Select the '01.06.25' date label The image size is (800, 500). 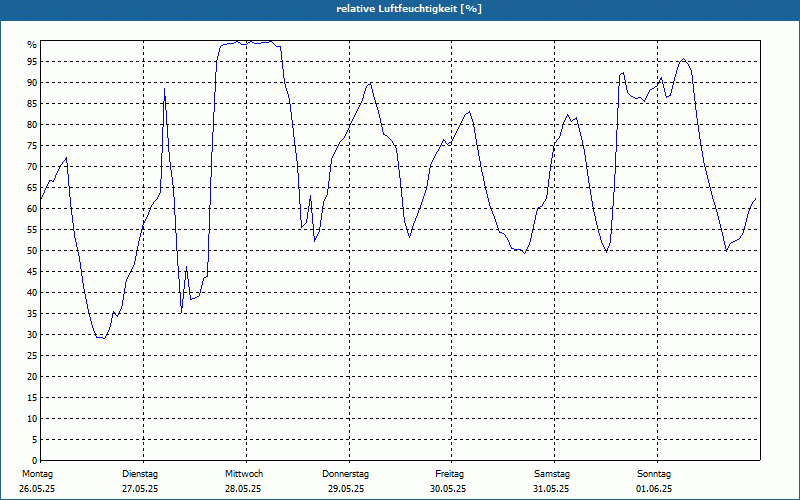[x=654, y=489]
